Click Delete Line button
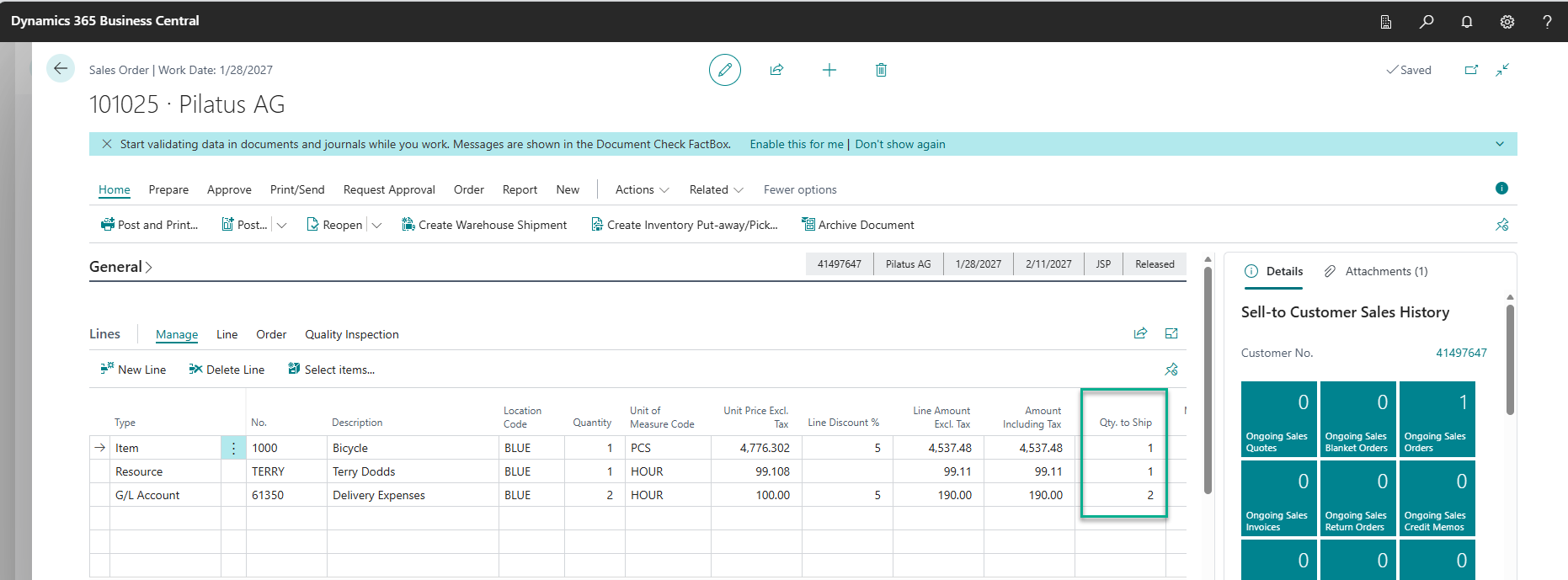The height and width of the screenshot is (580, 1568). 227,370
